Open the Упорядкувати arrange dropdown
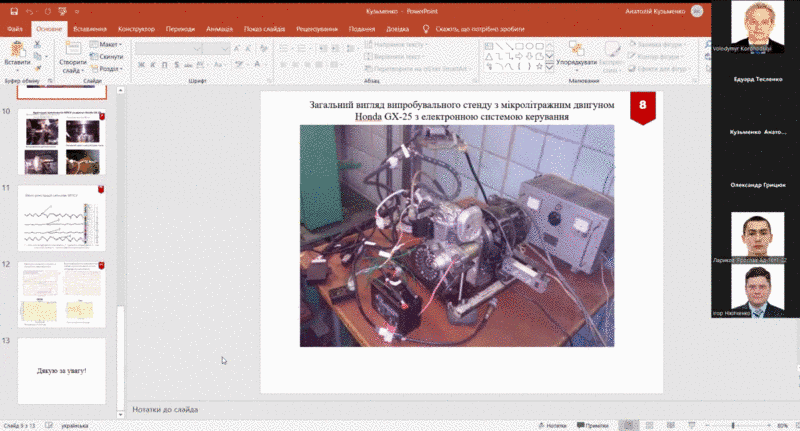 point(577,55)
